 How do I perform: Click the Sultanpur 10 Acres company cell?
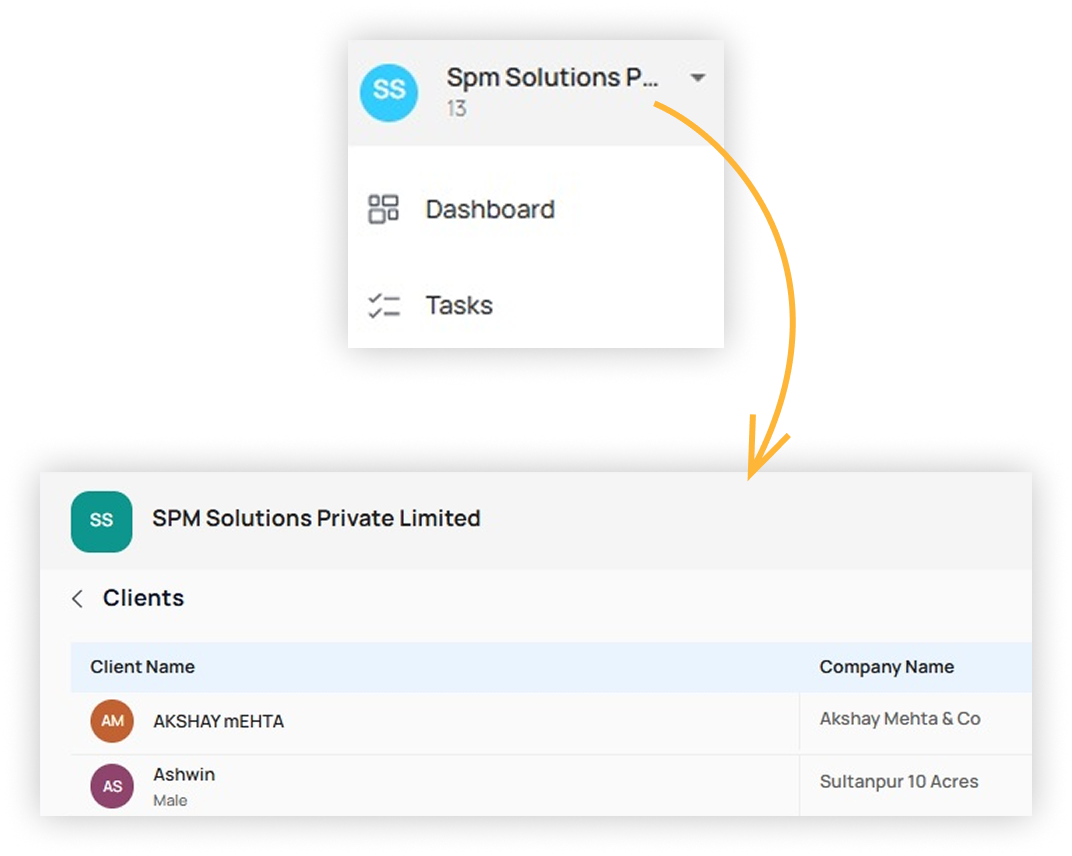(899, 782)
